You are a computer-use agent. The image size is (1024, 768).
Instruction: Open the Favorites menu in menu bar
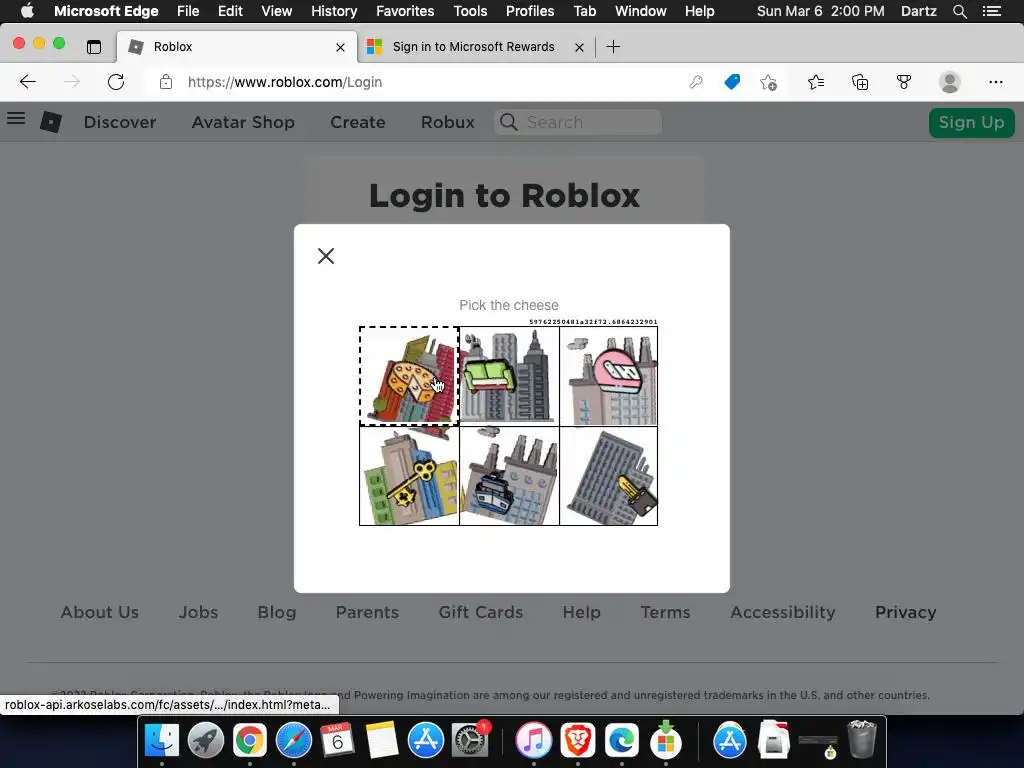click(x=405, y=11)
